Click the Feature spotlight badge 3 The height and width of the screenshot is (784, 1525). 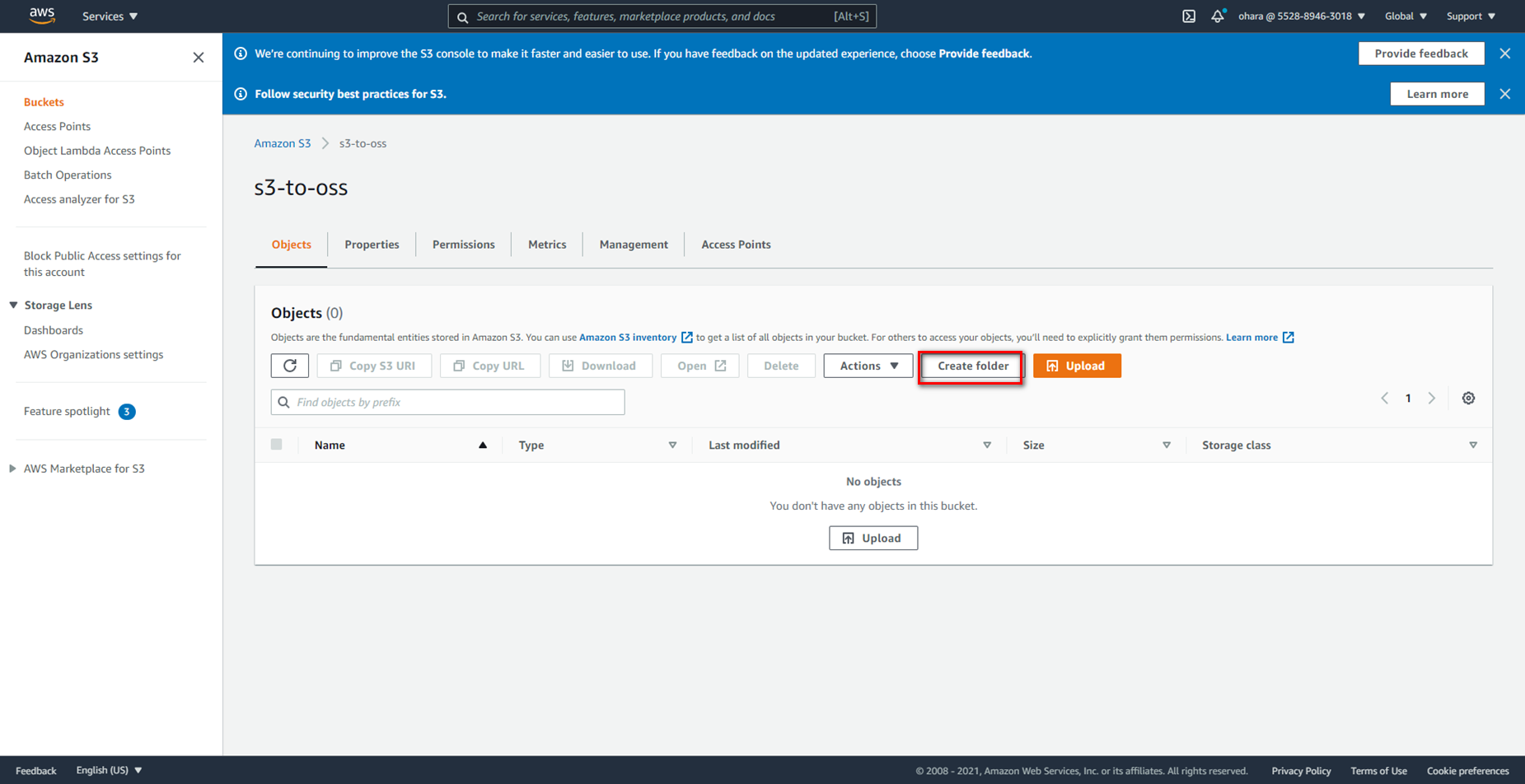pyautogui.click(x=127, y=412)
